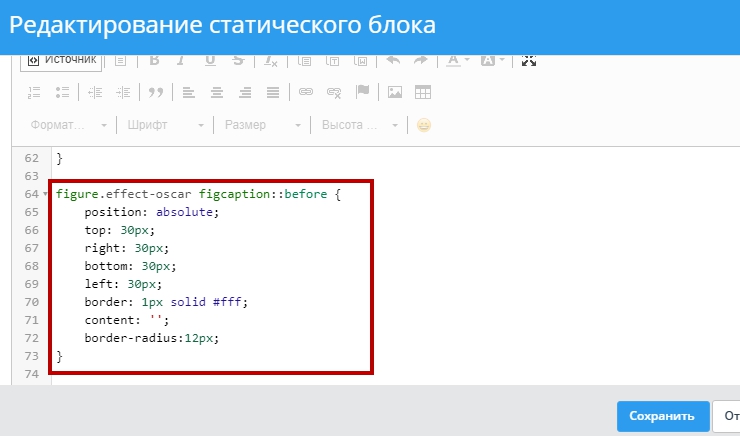
Task: Insert an image via image icon
Action: click(395, 92)
